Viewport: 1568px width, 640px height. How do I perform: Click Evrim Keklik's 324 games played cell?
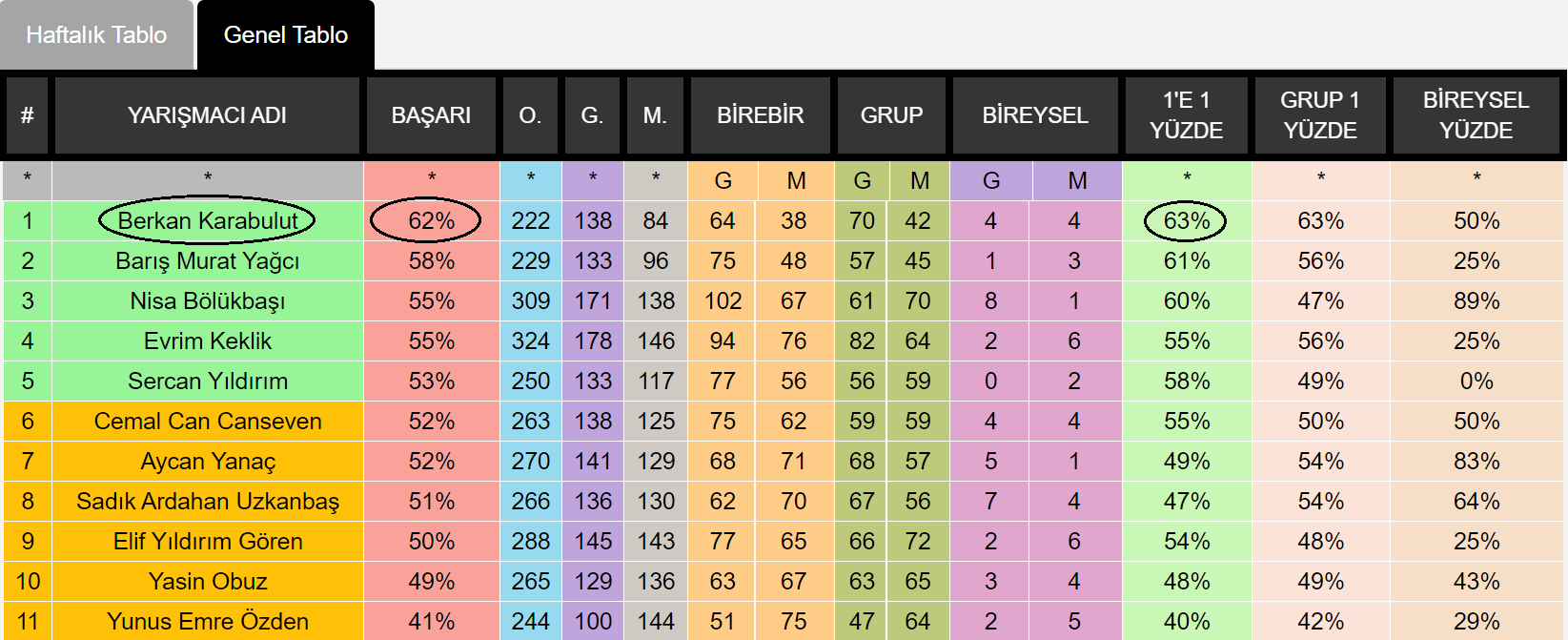coord(531,341)
